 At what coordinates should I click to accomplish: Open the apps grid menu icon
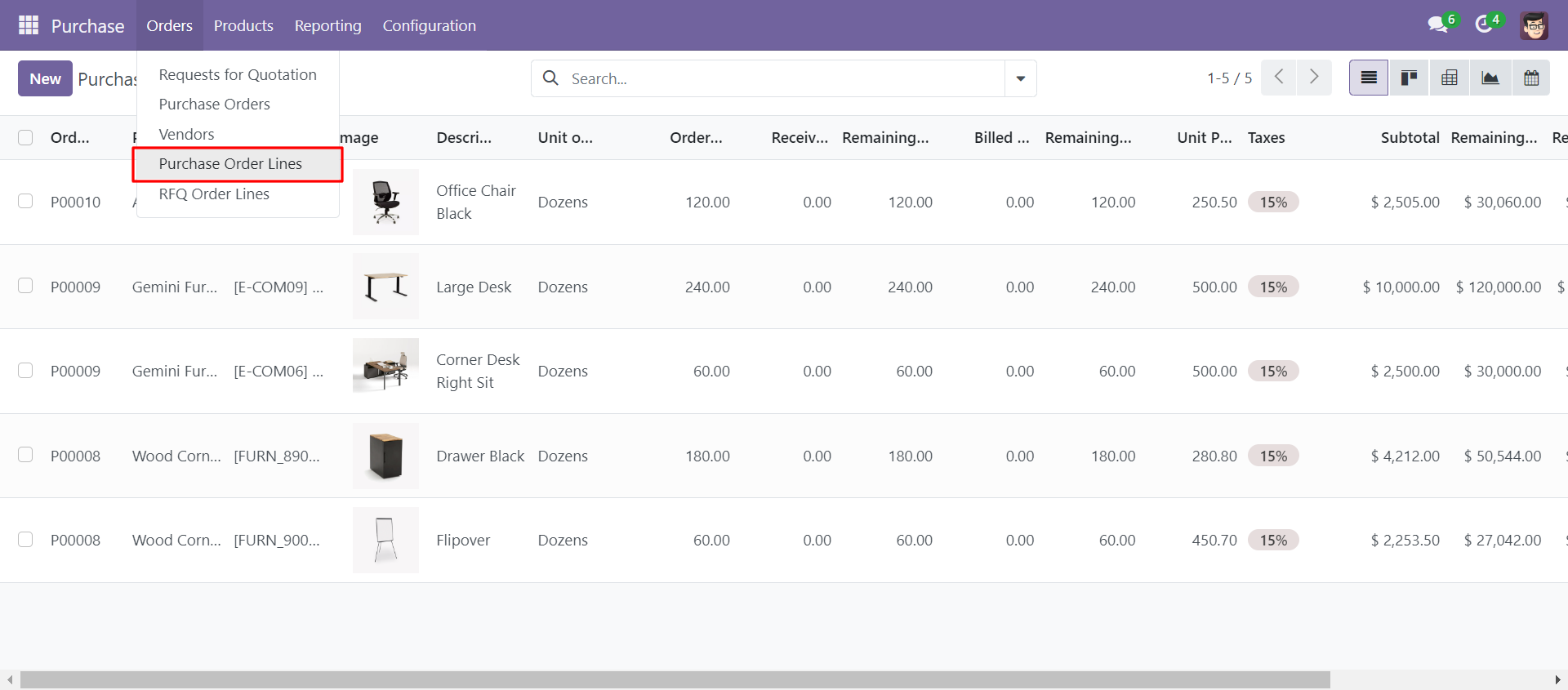tap(29, 25)
